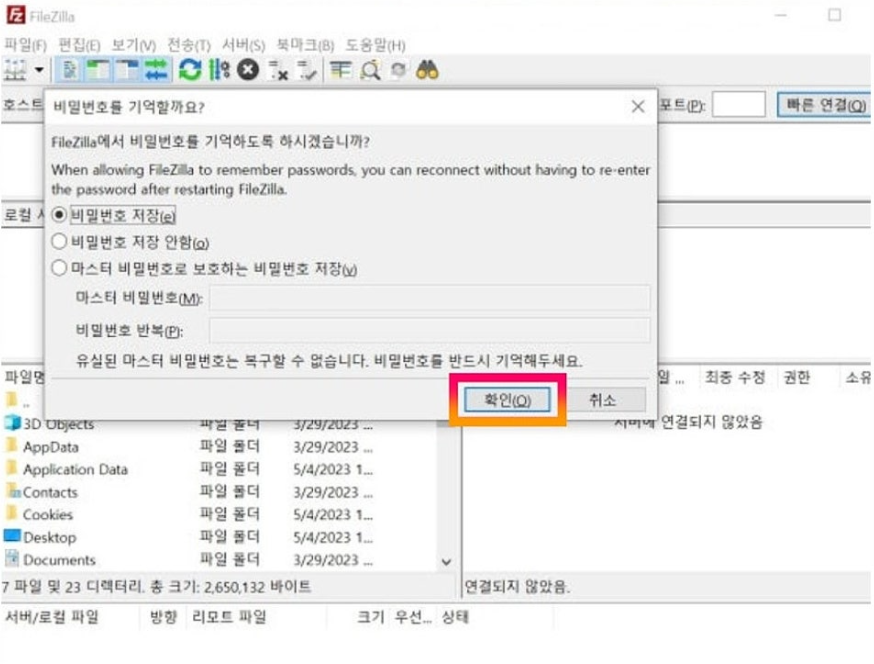This screenshot has width=874, height=664.
Task: Click the 확인(O) button
Action: tap(507, 400)
